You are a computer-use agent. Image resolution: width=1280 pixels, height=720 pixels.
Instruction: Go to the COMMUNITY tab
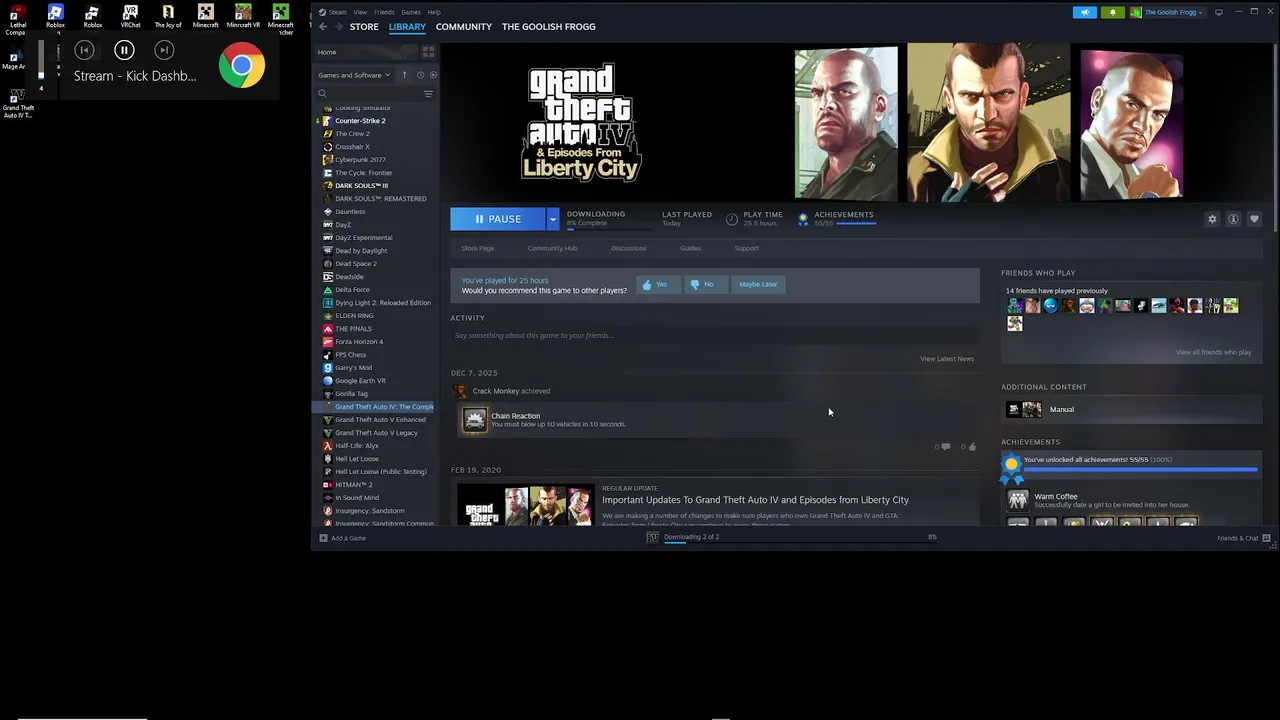pos(464,27)
